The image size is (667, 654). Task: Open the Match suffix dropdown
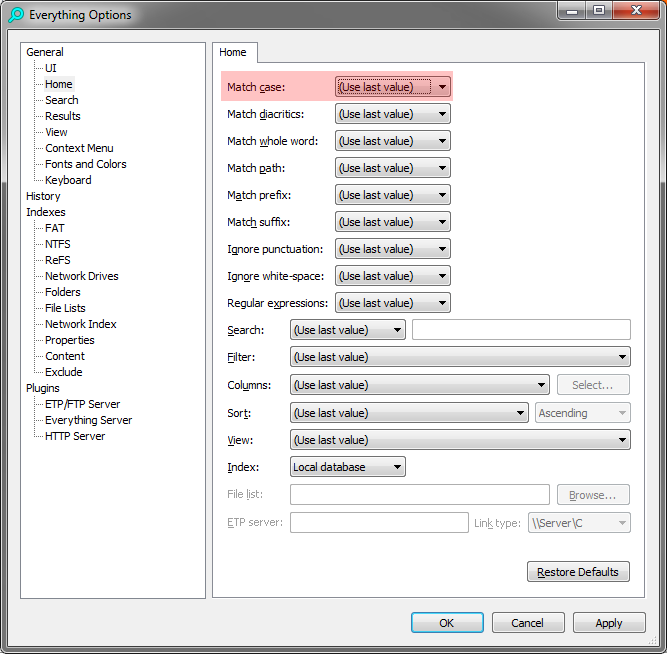coord(393,222)
